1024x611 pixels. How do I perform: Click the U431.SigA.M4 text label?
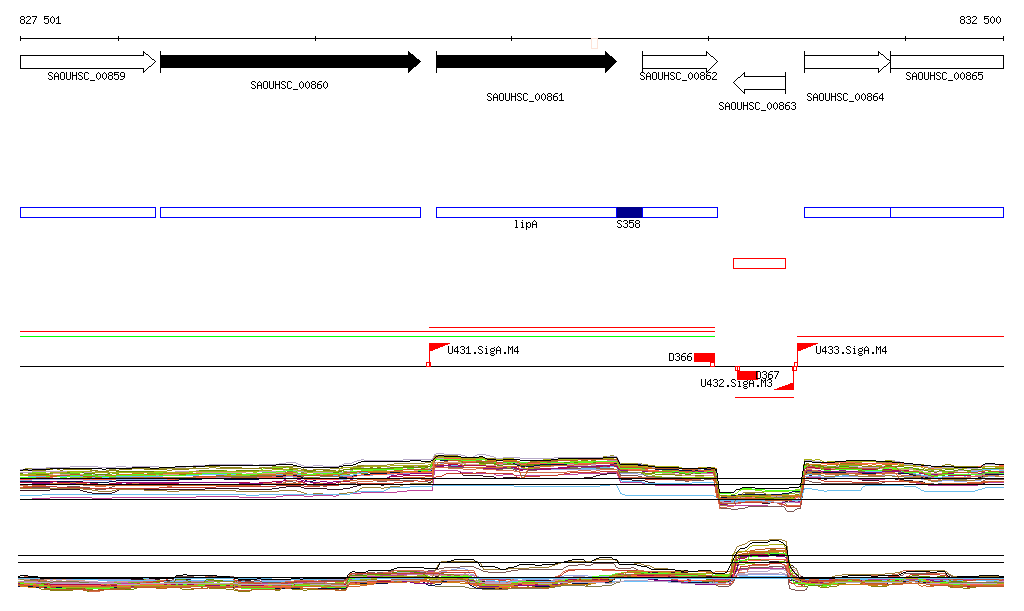[x=483, y=351]
